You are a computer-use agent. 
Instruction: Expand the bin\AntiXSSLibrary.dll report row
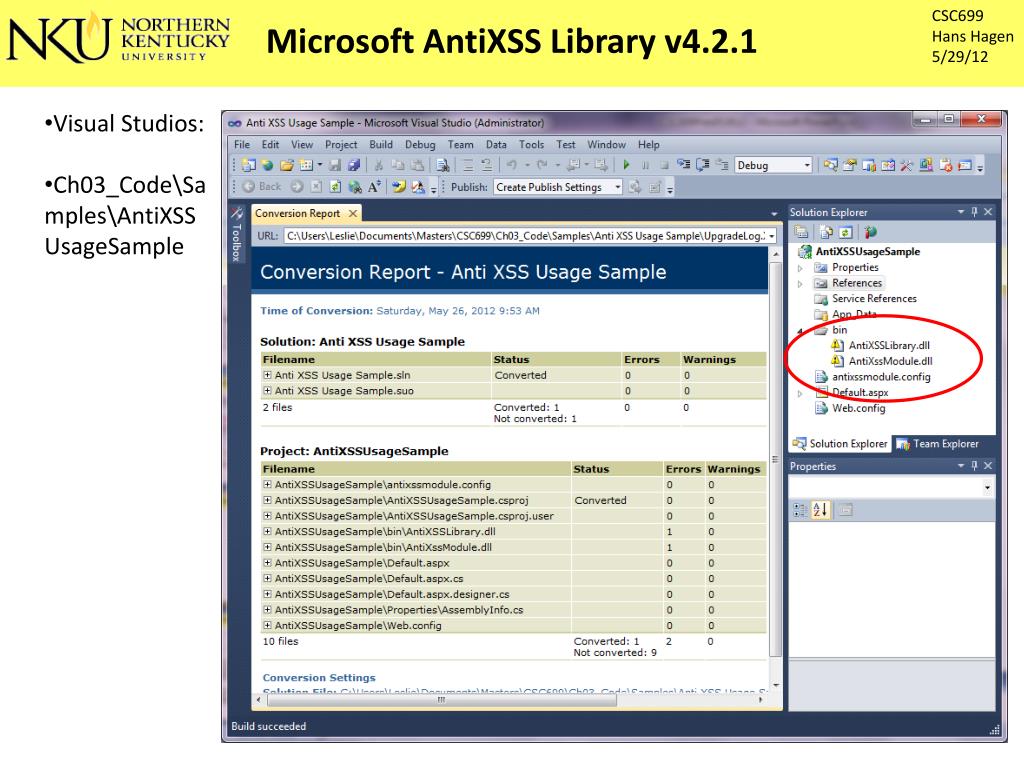pos(267,532)
